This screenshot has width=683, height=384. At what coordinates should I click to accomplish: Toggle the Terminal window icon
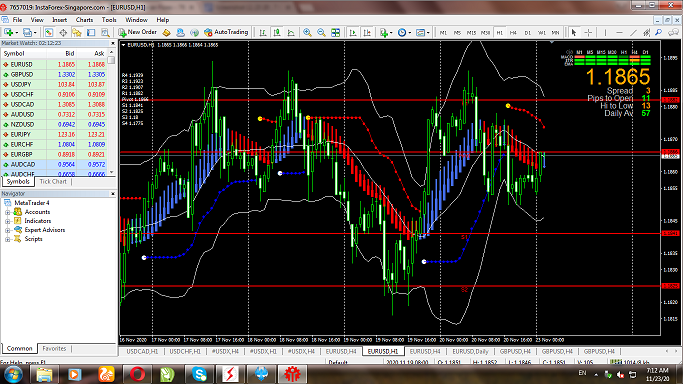[x=91, y=33]
